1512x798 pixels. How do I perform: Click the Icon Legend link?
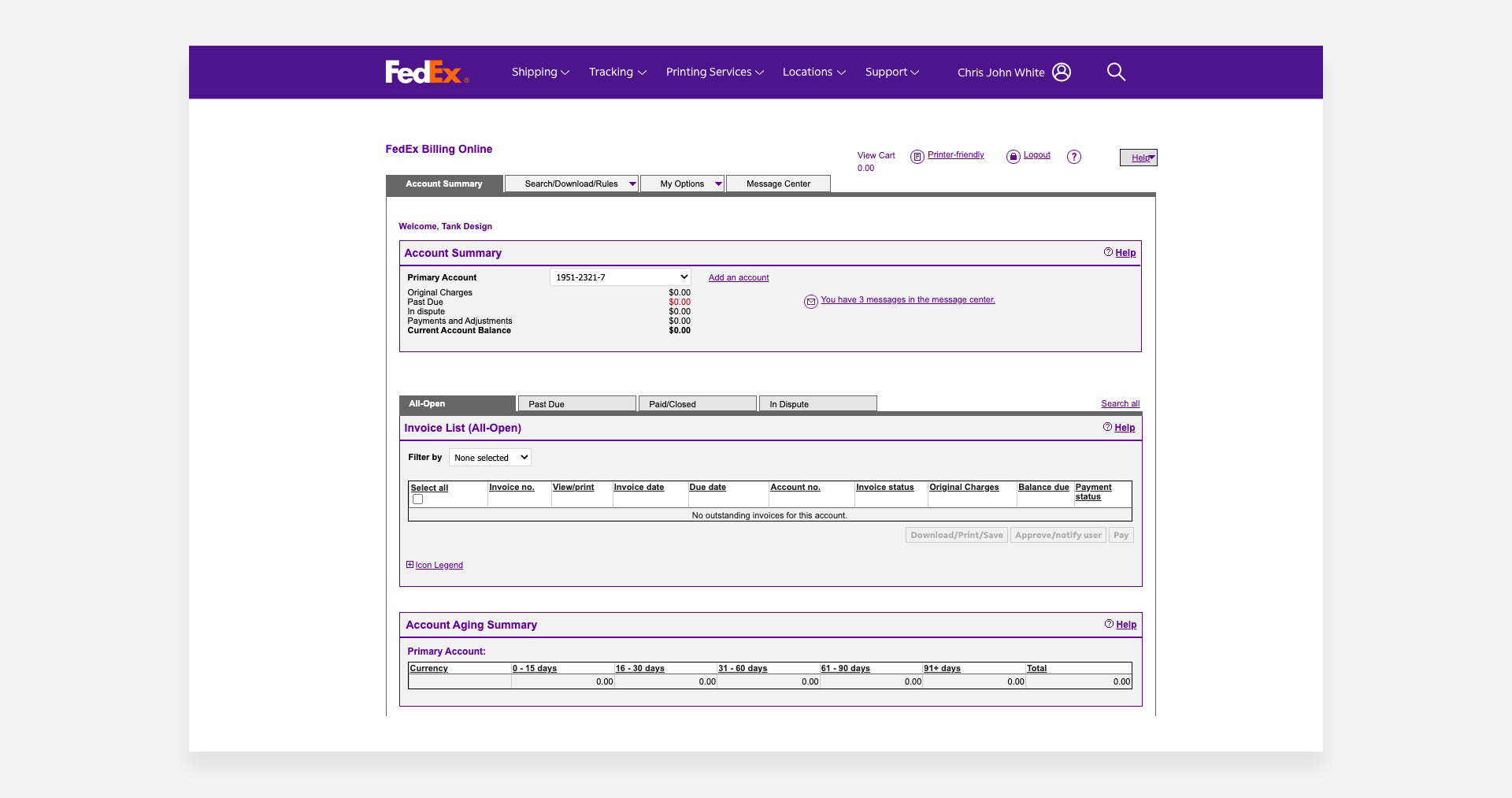click(439, 565)
